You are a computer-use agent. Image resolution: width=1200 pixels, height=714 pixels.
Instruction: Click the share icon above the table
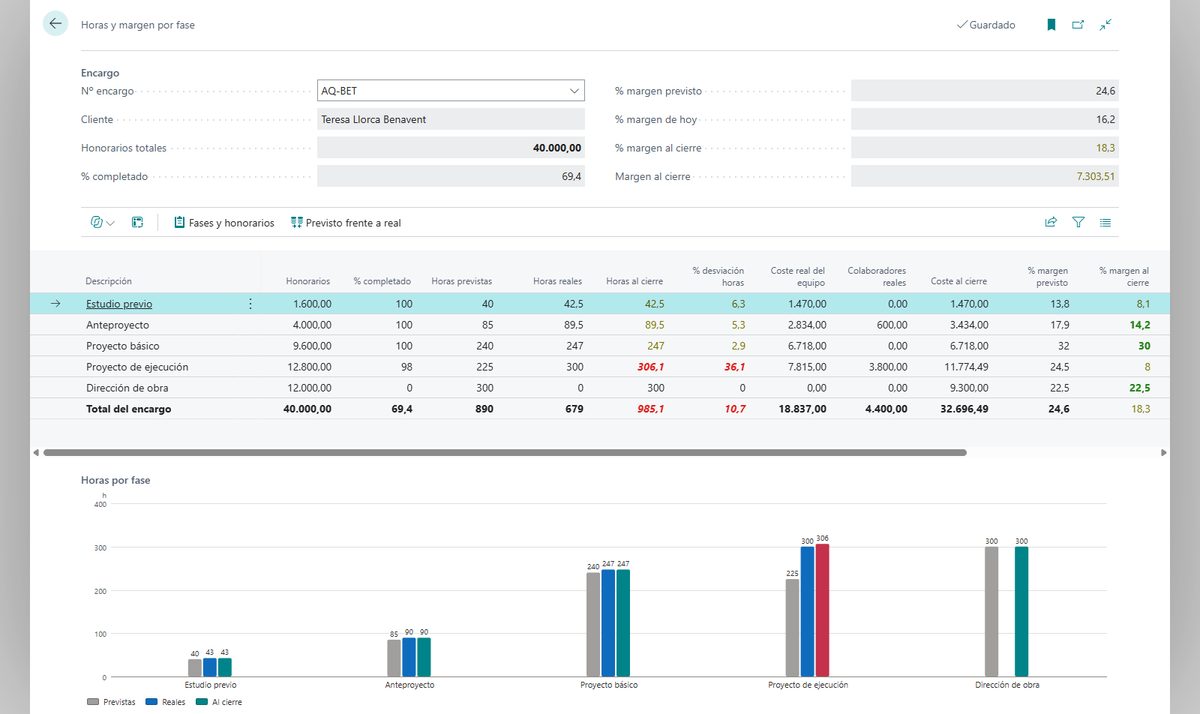(x=1051, y=223)
